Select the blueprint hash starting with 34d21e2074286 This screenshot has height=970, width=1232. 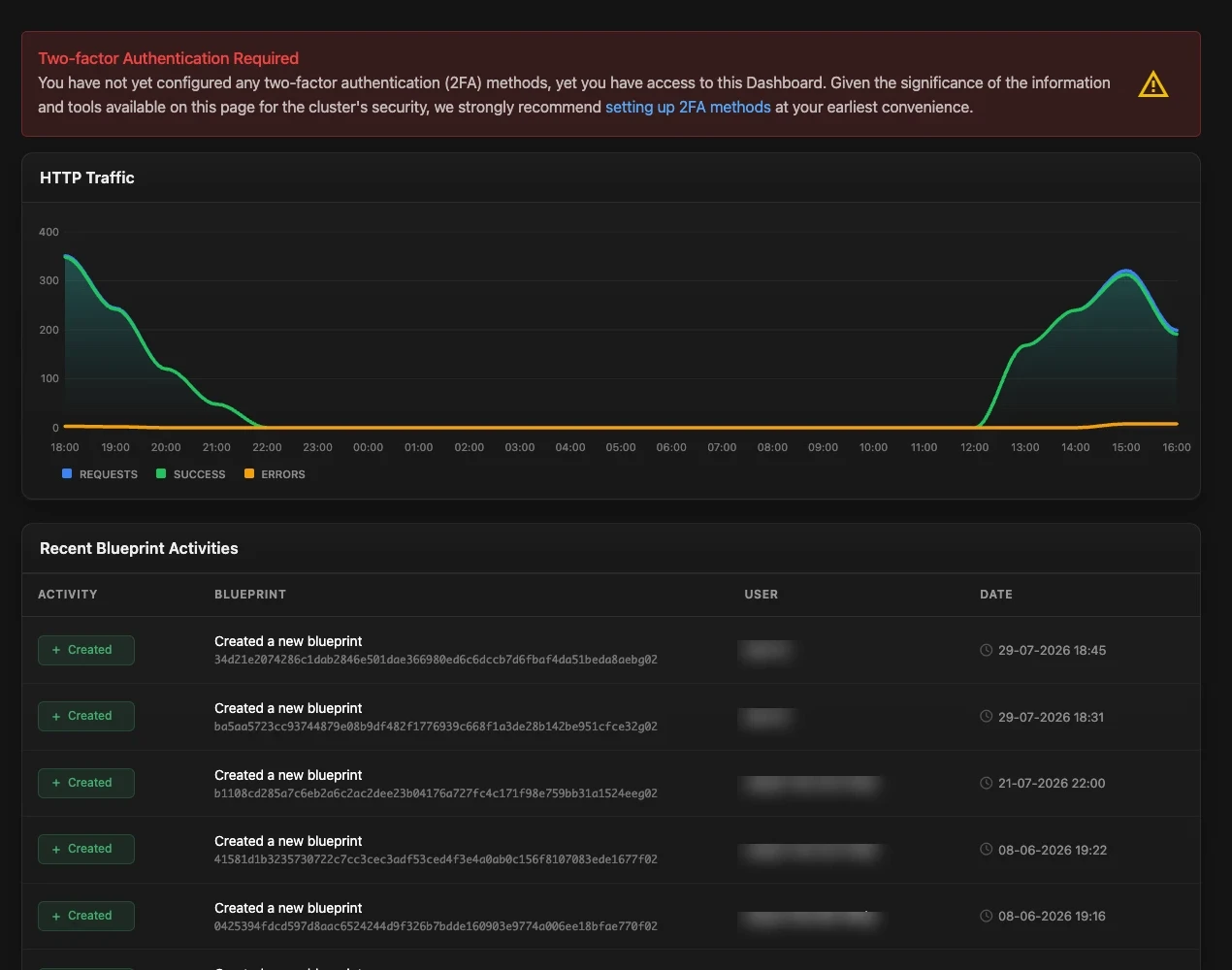(436, 660)
